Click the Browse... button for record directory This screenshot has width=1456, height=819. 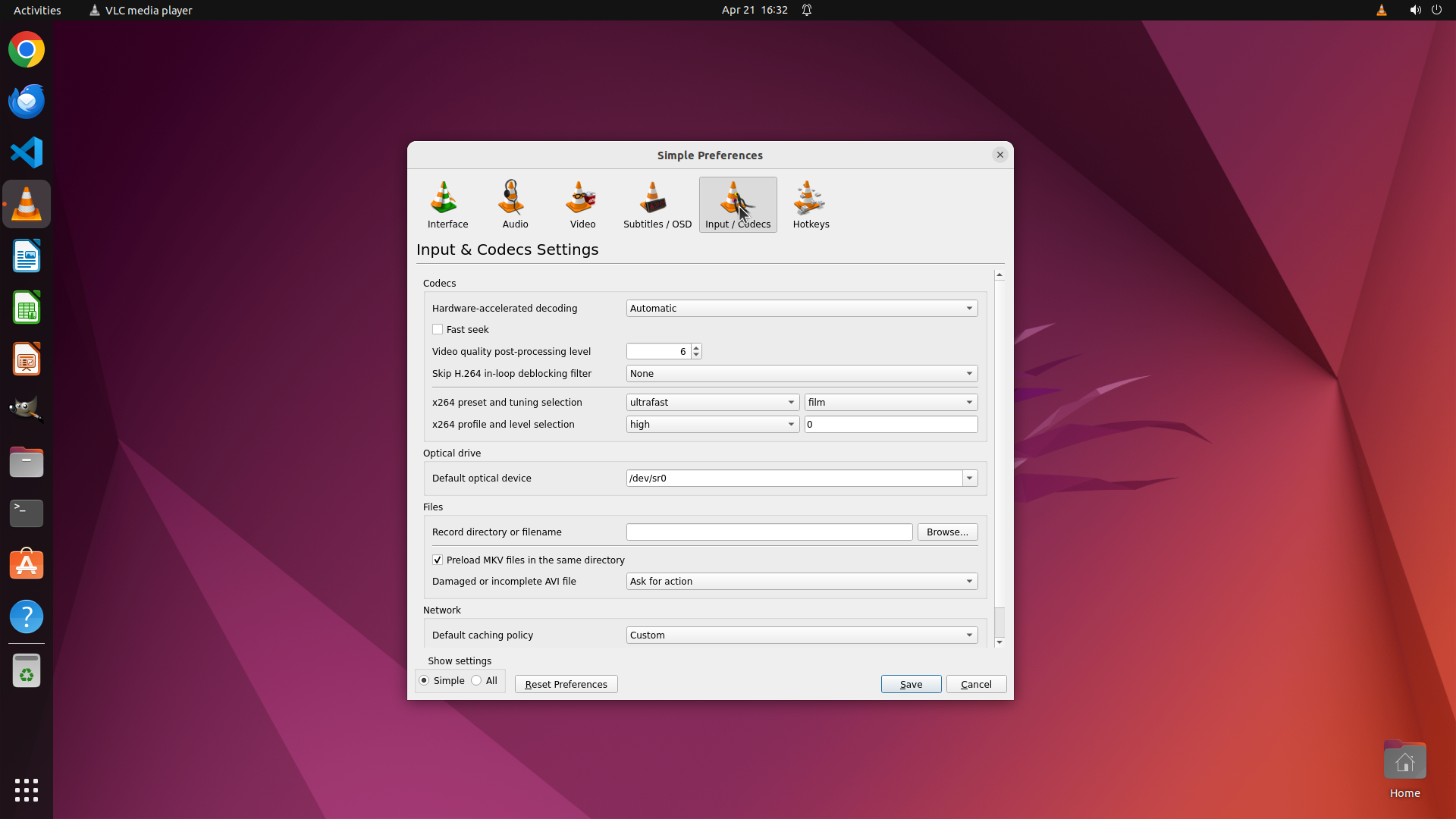(x=946, y=532)
